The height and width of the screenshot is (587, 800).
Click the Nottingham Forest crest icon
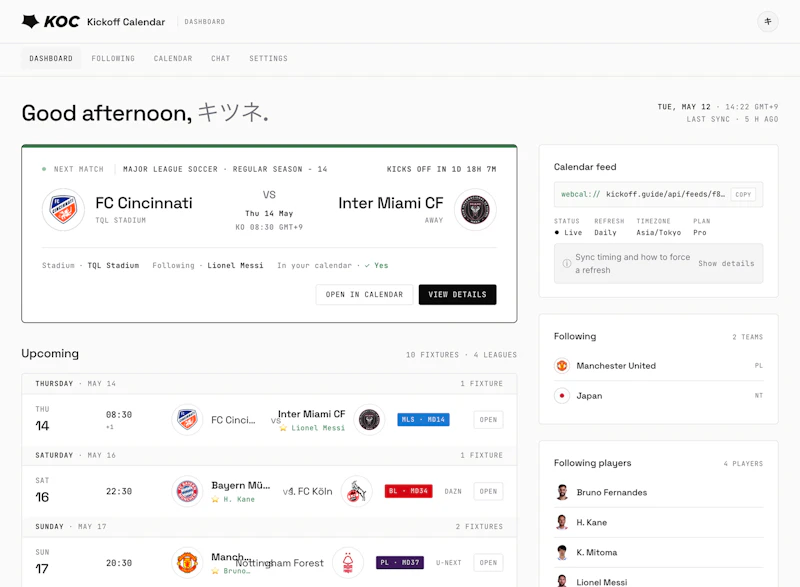click(348, 563)
